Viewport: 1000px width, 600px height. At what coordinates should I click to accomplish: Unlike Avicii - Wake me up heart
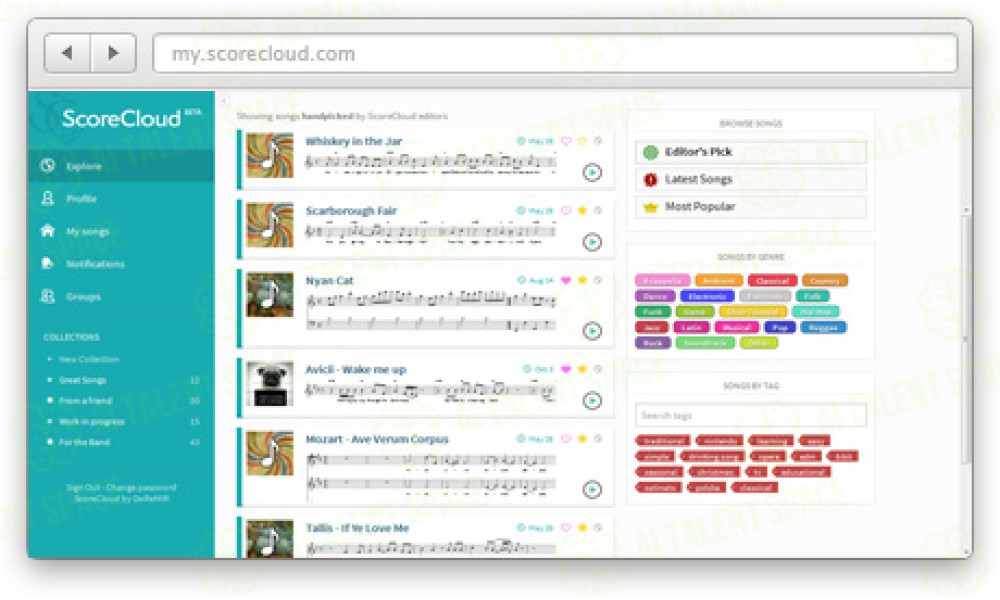pos(565,369)
